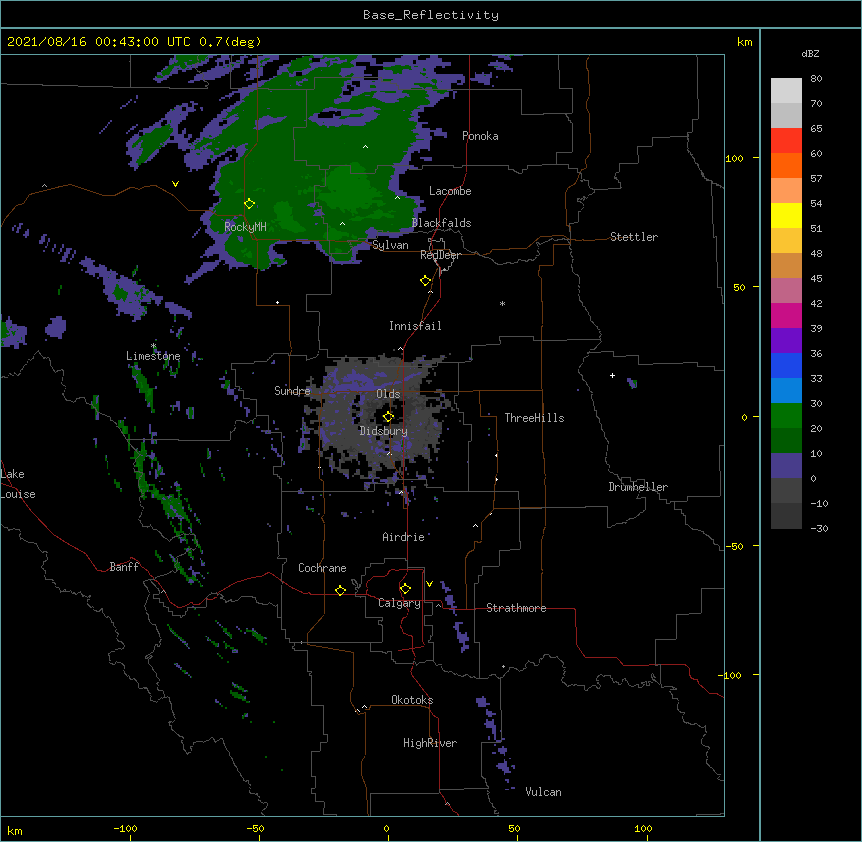Click the yellow diamond marker above RockyMH

250,203
